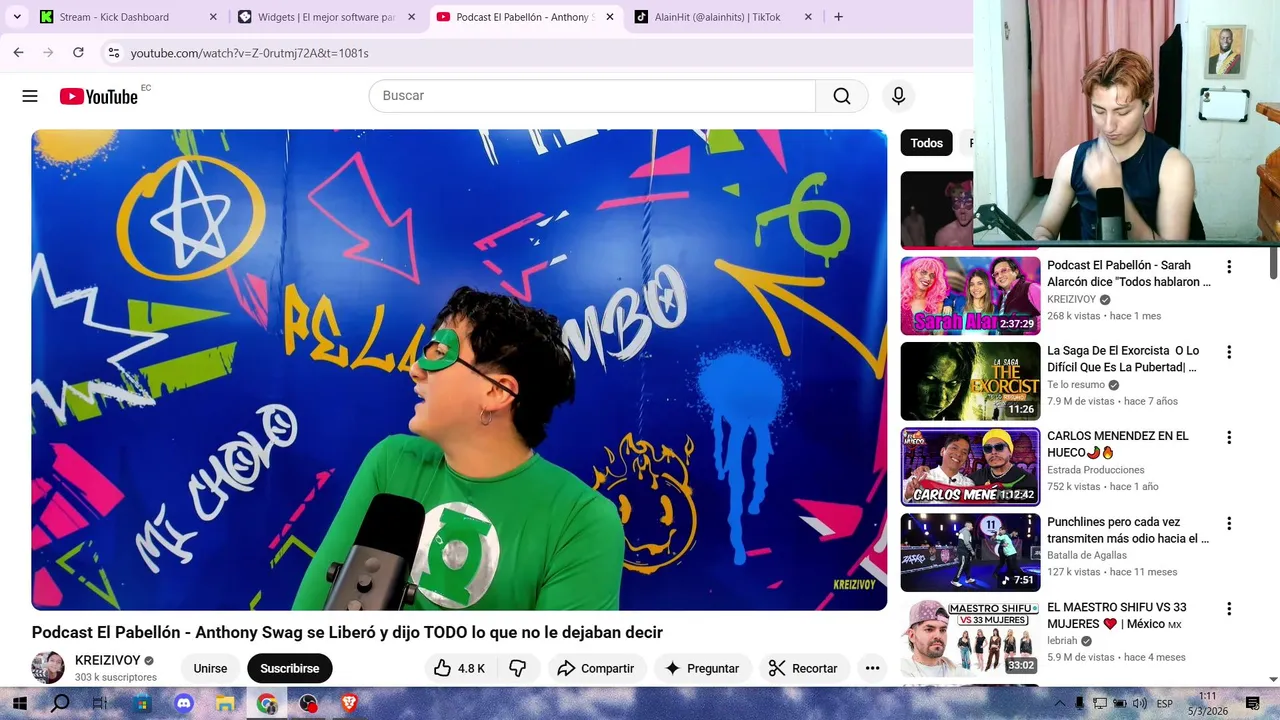
Task: Open options menu for Carlos Menendez video
Action: [x=1229, y=437]
